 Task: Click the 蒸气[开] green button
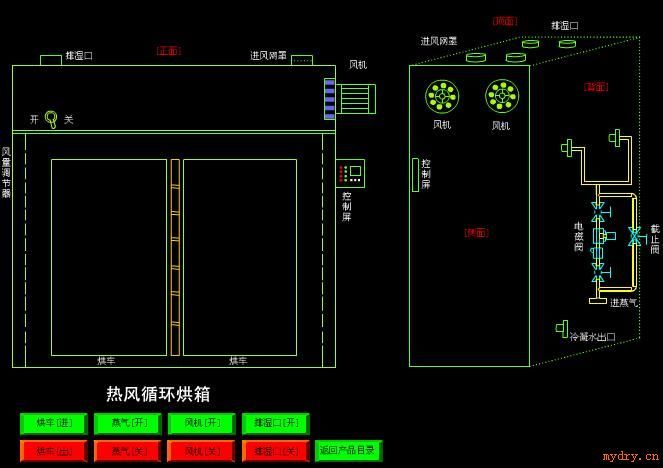tap(128, 423)
